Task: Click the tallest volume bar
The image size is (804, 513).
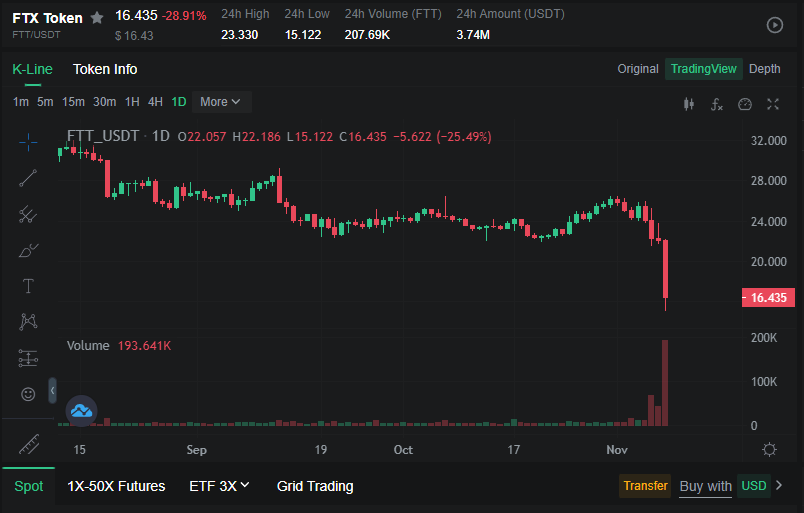Action: pos(665,383)
